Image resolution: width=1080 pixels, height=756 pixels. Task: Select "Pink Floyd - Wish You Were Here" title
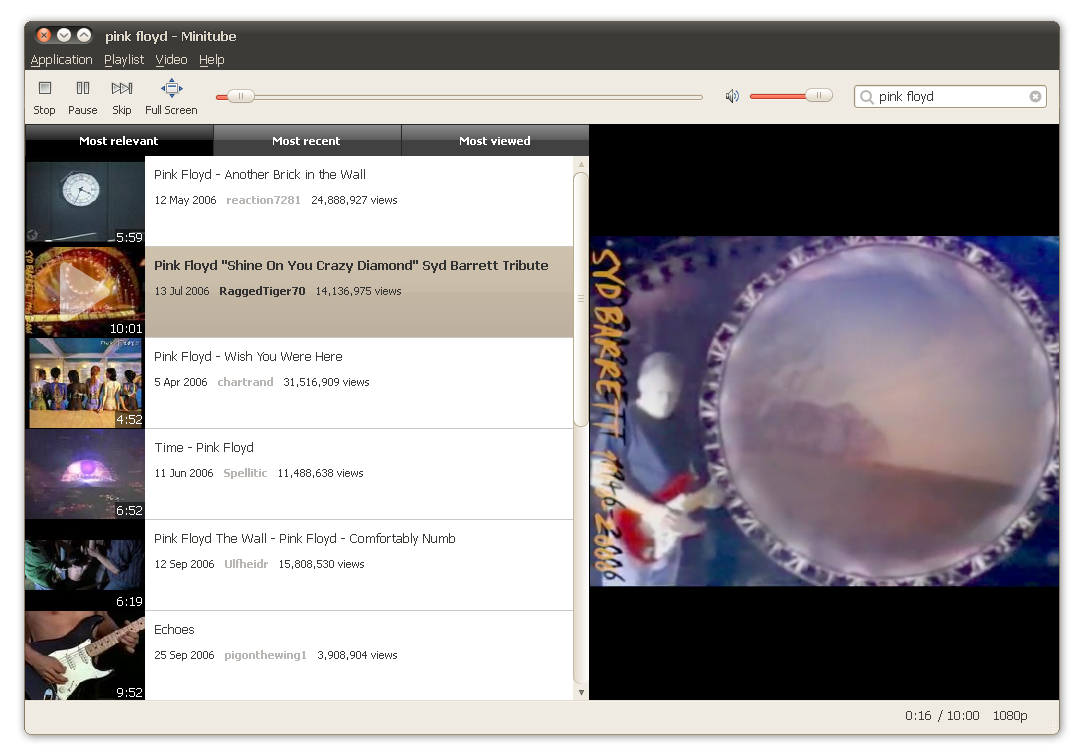click(x=248, y=357)
